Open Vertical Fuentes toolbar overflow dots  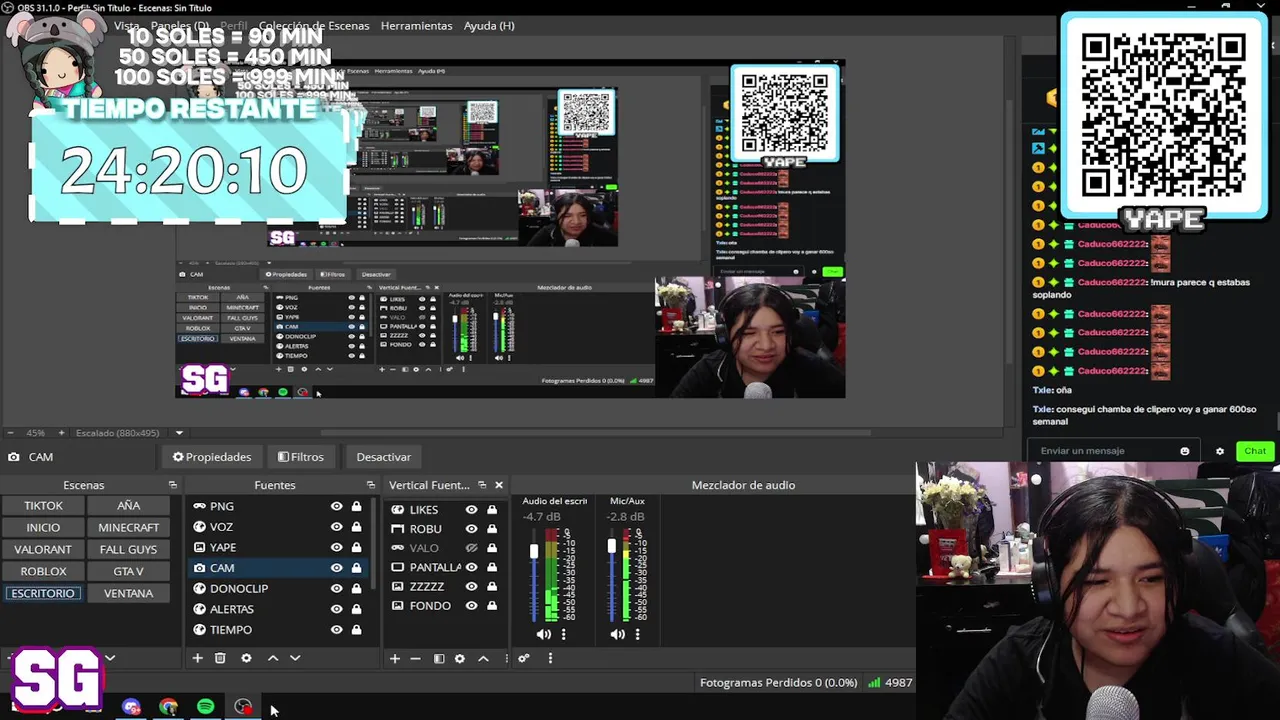506,658
